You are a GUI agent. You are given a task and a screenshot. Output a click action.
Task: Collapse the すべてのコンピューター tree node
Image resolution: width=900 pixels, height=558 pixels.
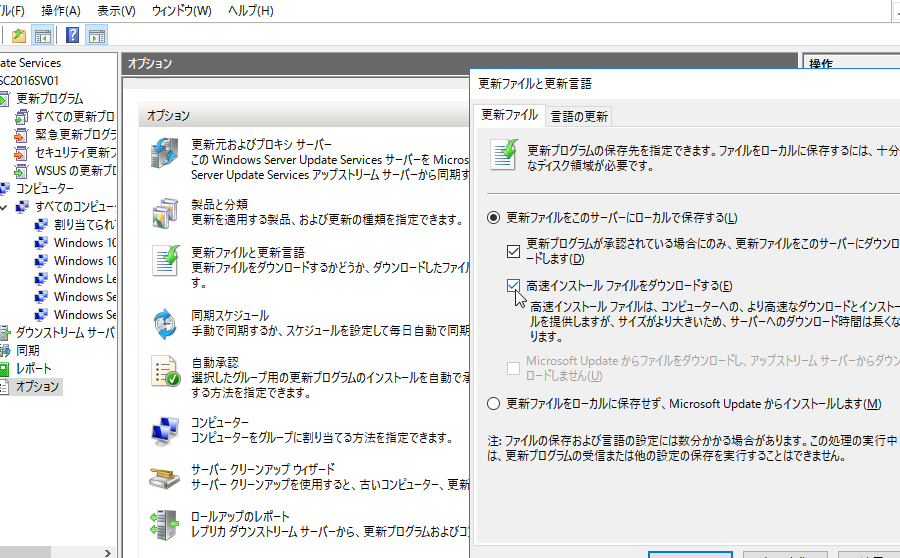7,206
